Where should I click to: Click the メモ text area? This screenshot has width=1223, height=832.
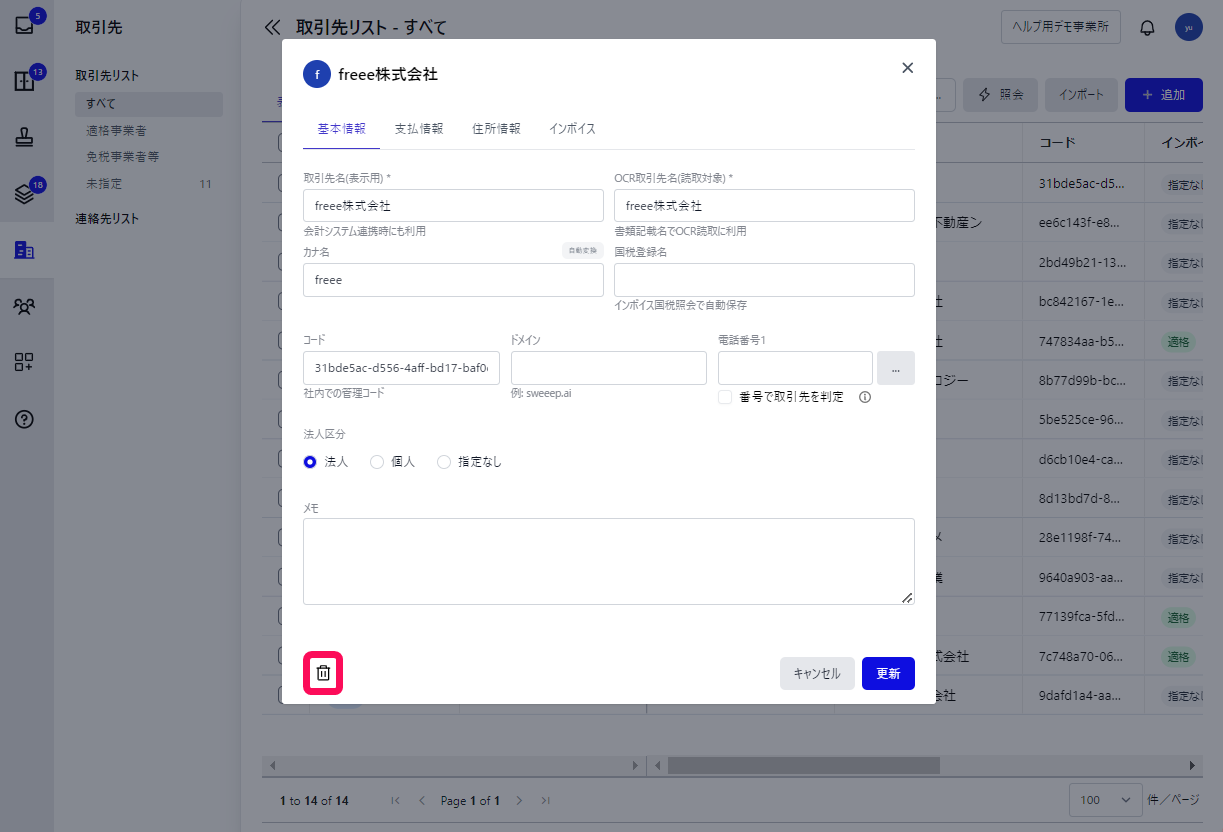(x=608, y=561)
